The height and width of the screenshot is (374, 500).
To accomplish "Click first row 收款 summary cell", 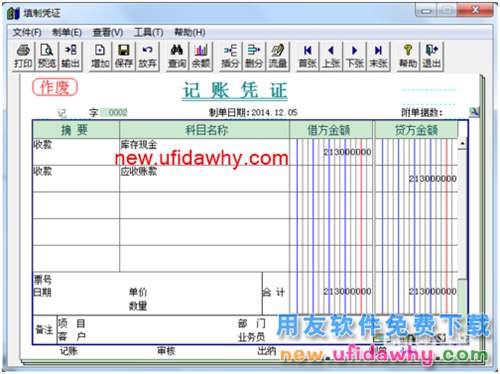I will pyautogui.click(x=76, y=152).
